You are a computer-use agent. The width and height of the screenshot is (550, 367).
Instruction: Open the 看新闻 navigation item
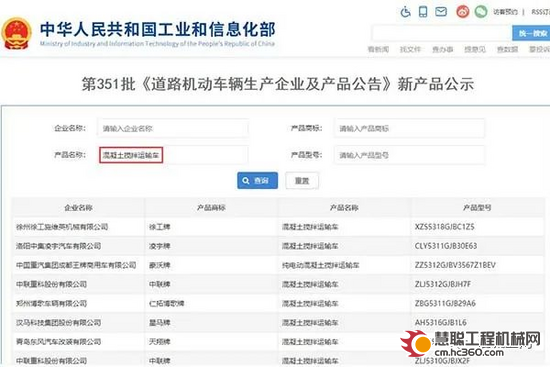[x=378, y=49]
